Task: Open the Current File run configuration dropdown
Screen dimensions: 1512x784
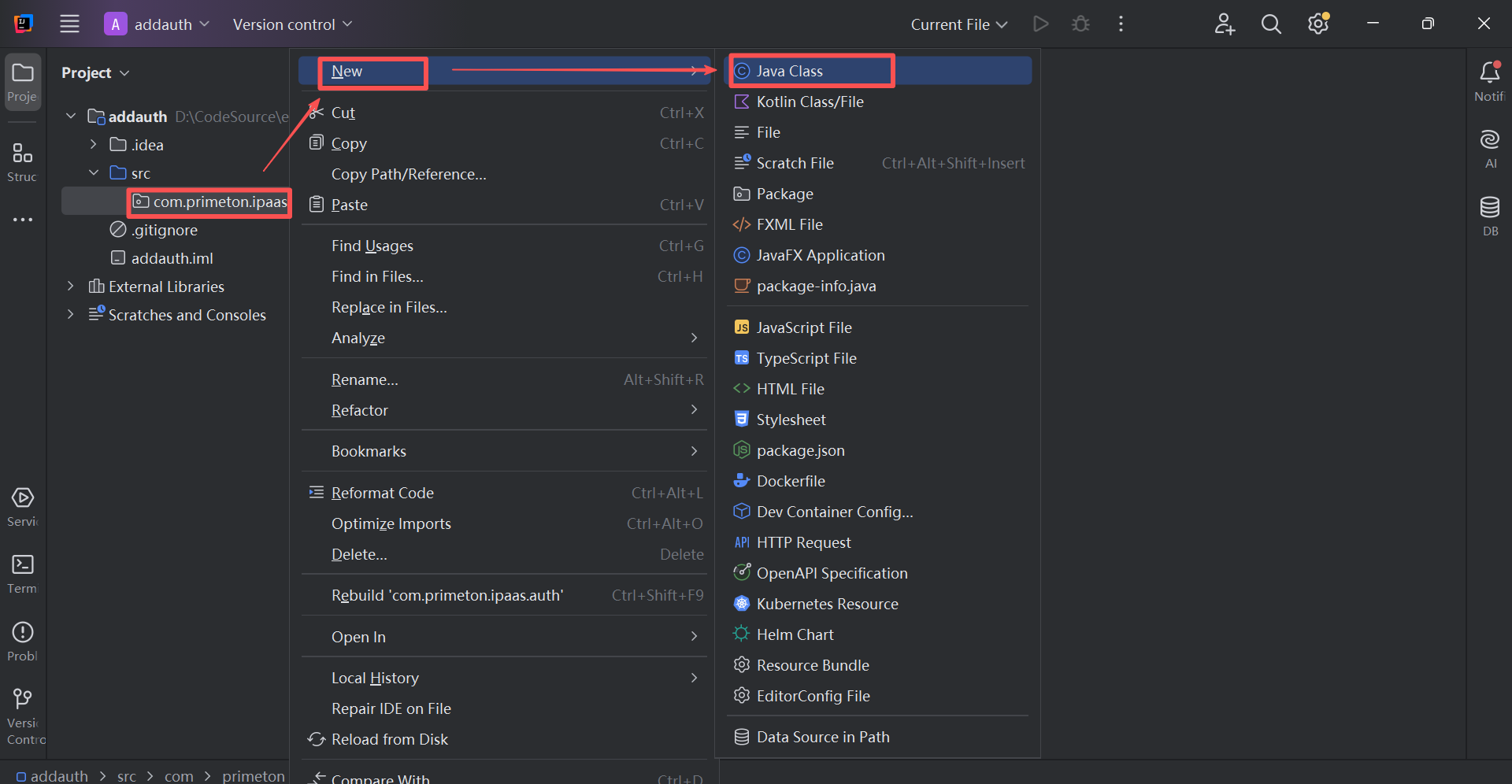Action: [x=958, y=24]
